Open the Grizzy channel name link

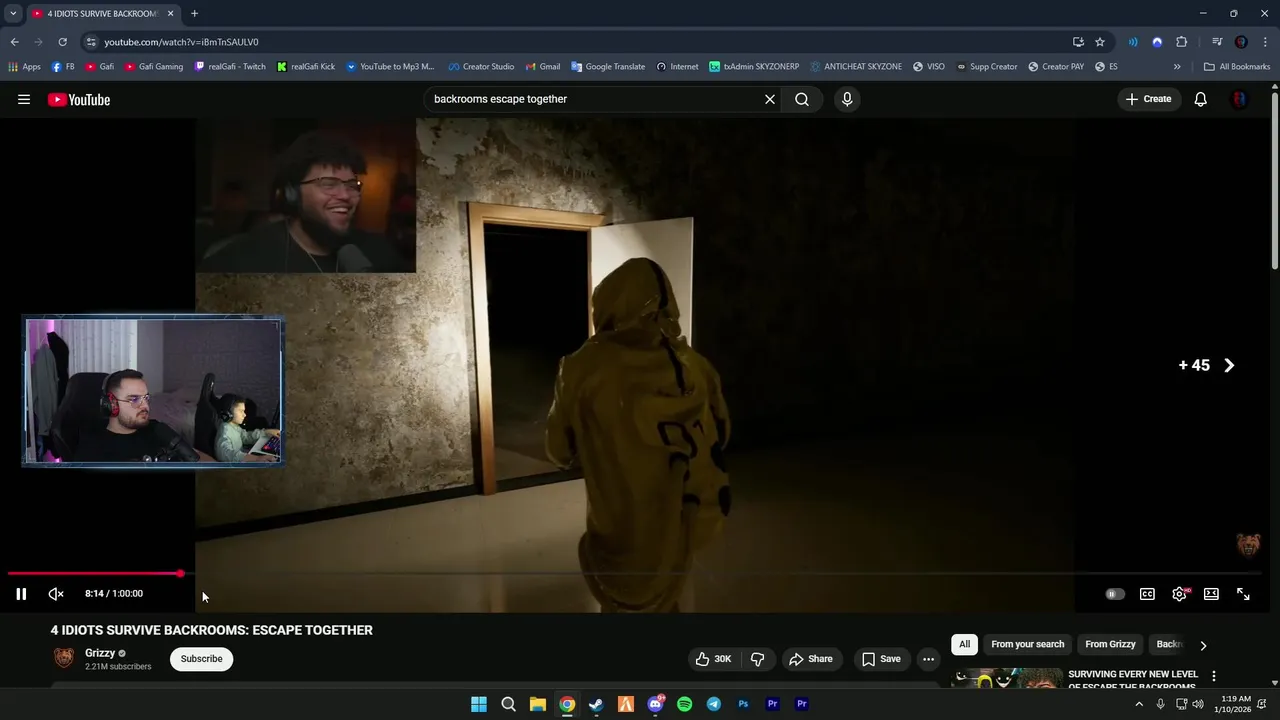[100, 653]
